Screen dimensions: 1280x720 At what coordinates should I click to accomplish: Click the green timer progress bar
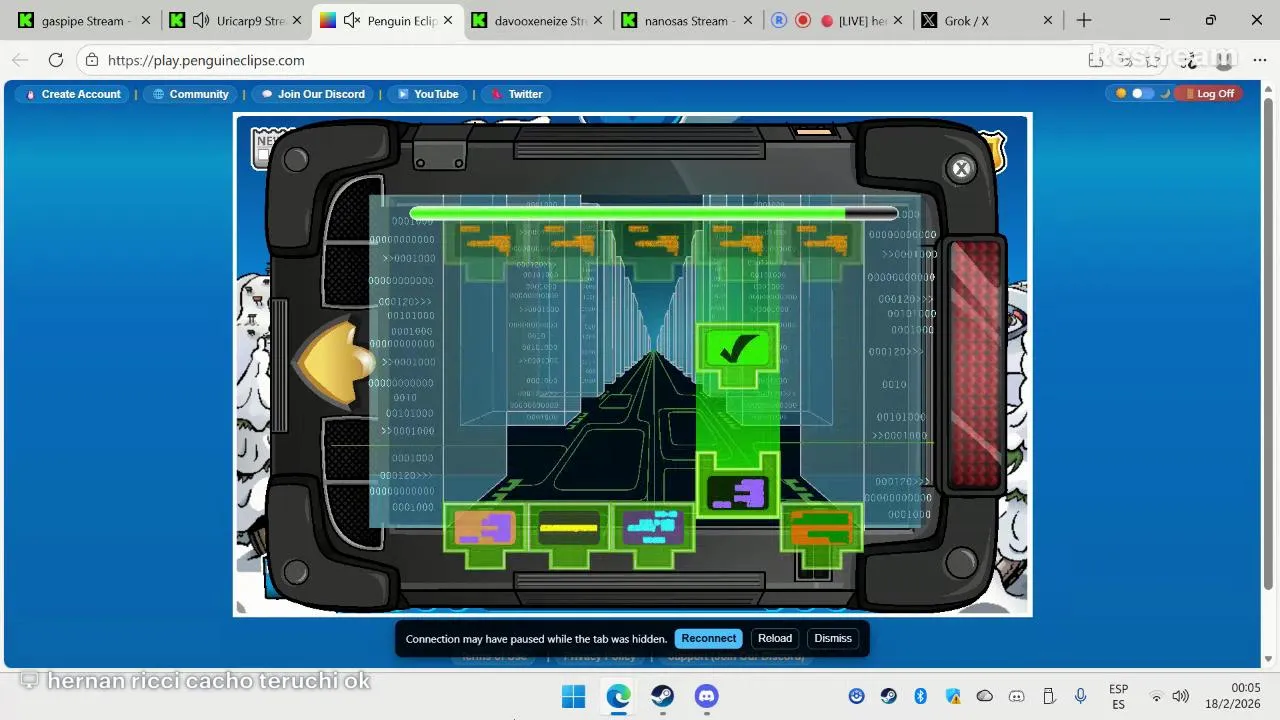click(x=654, y=213)
